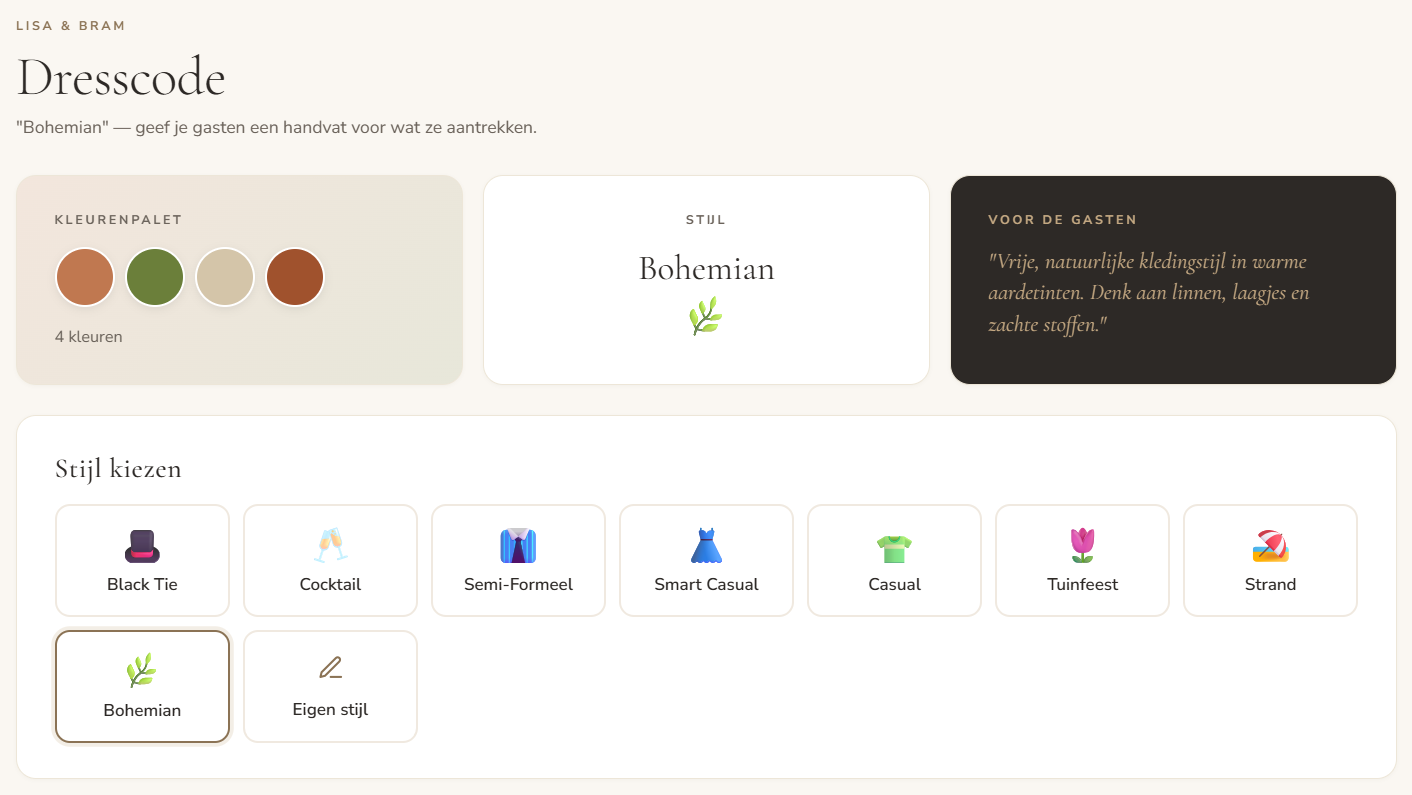Select the Black Tie top hat icon
Image resolution: width=1412 pixels, height=795 pixels.
pyautogui.click(x=142, y=546)
